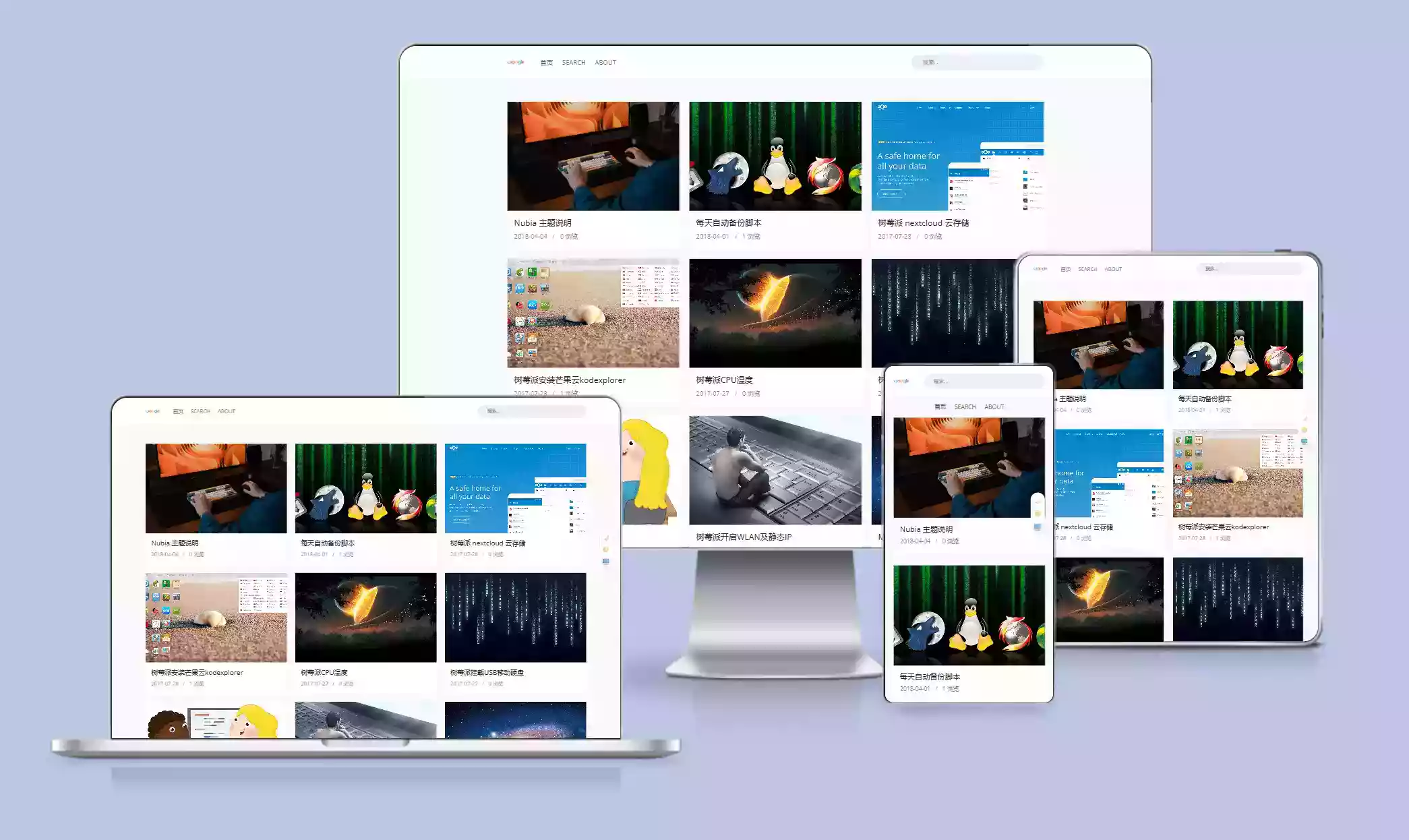Click the man-on-keyboard thumbnail on the monitor

tap(775, 471)
